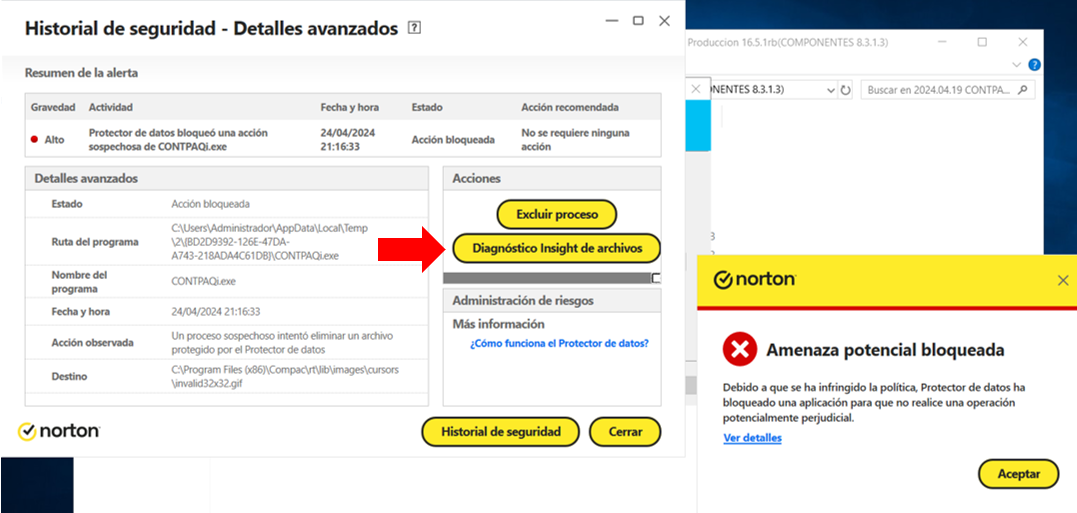The width and height of the screenshot is (1077, 513).
Task: Click the search magnifier icon in Explorer
Action: point(1023,89)
